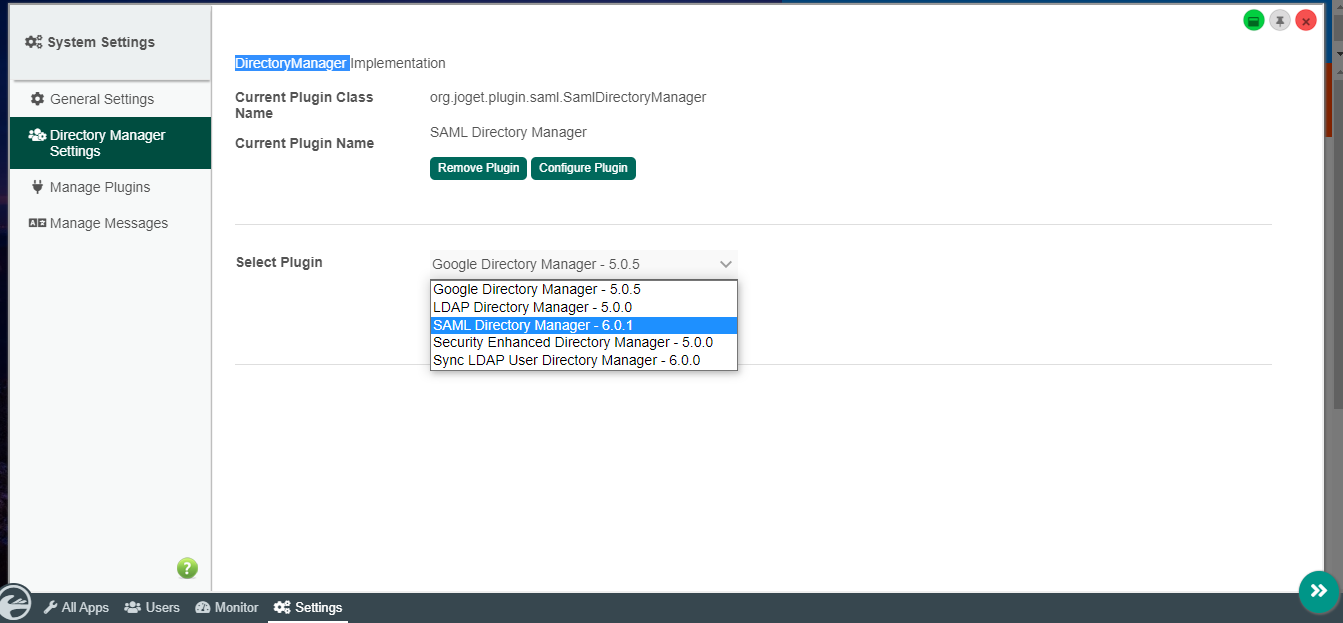Select Sync LDAP User Directory Manager option
This screenshot has width=1343, height=623.
pyautogui.click(x=566, y=360)
